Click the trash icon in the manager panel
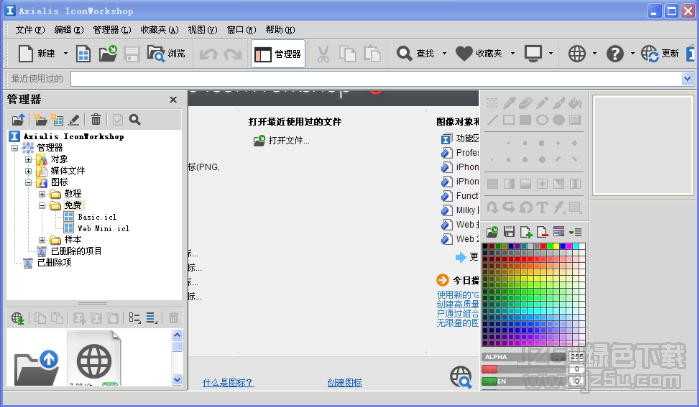This screenshot has width=699, height=407. tap(96, 119)
